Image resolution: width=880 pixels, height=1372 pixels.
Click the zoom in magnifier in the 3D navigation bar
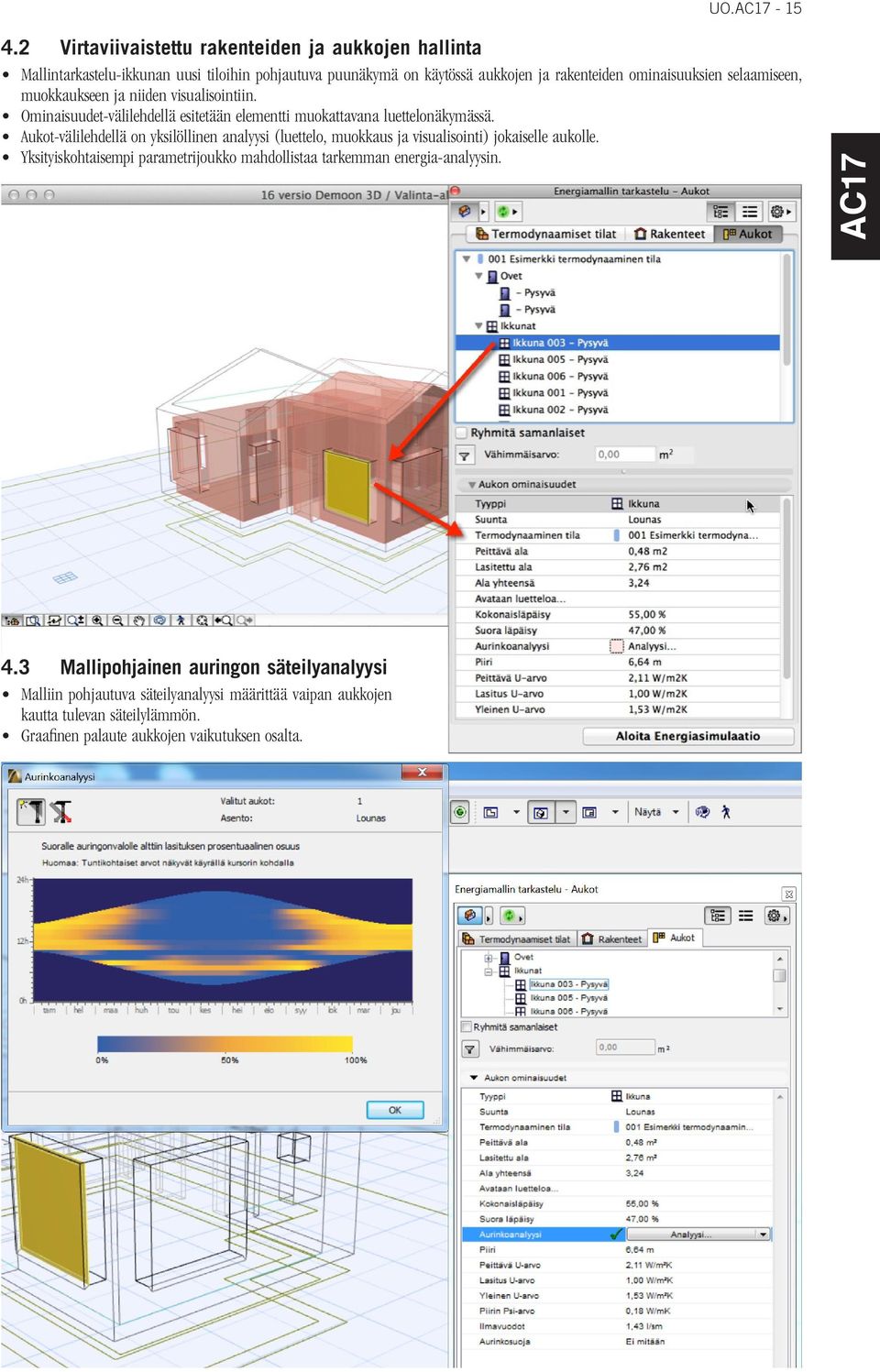pos(97,620)
